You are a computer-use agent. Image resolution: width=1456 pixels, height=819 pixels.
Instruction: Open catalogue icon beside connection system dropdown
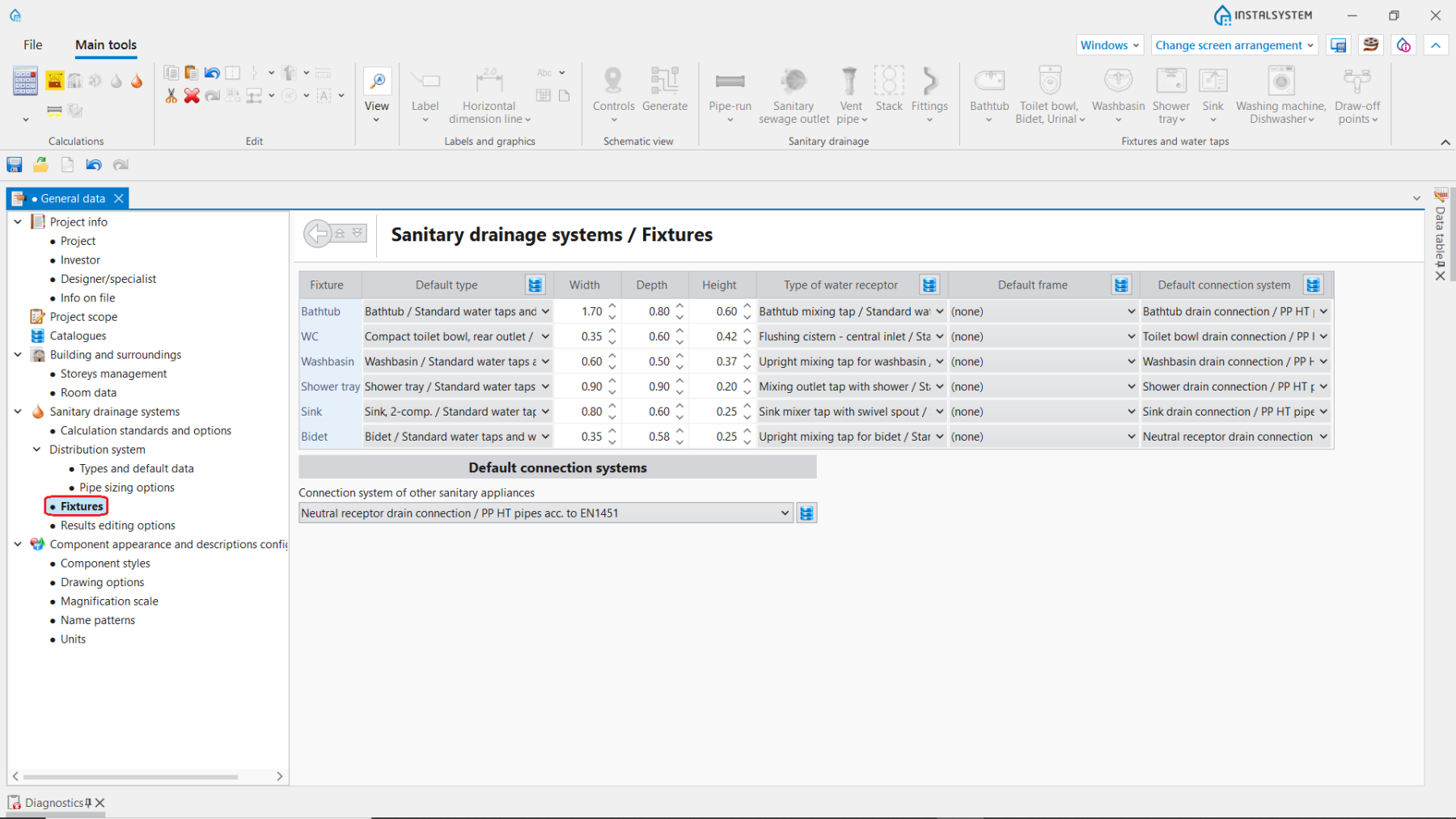[x=806, y=513]
